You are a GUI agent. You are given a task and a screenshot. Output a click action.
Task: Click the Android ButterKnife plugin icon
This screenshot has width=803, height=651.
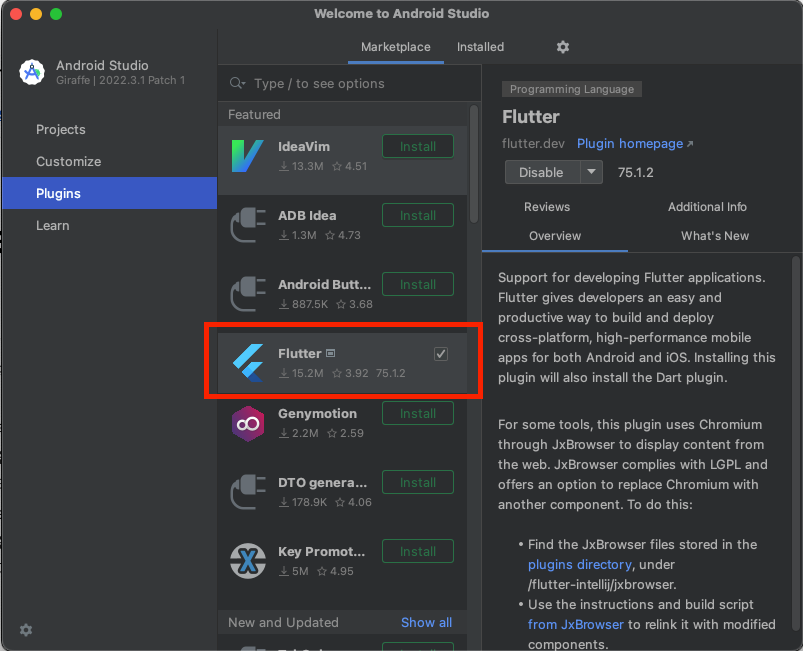point(247,294)
